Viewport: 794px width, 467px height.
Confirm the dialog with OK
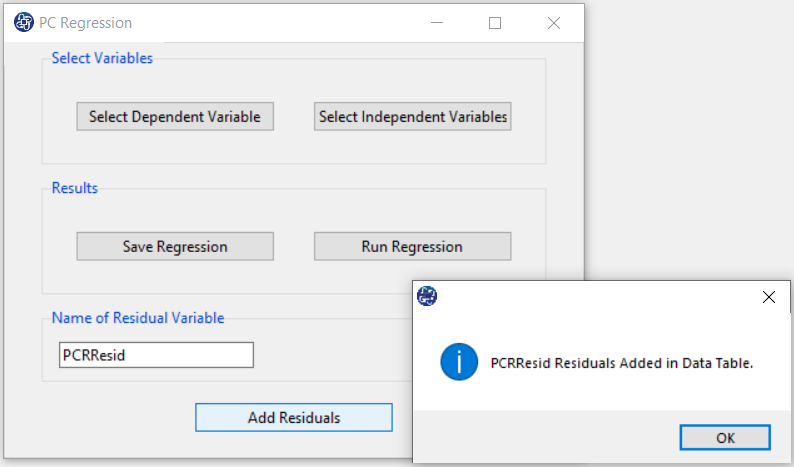tap(725, 438)
